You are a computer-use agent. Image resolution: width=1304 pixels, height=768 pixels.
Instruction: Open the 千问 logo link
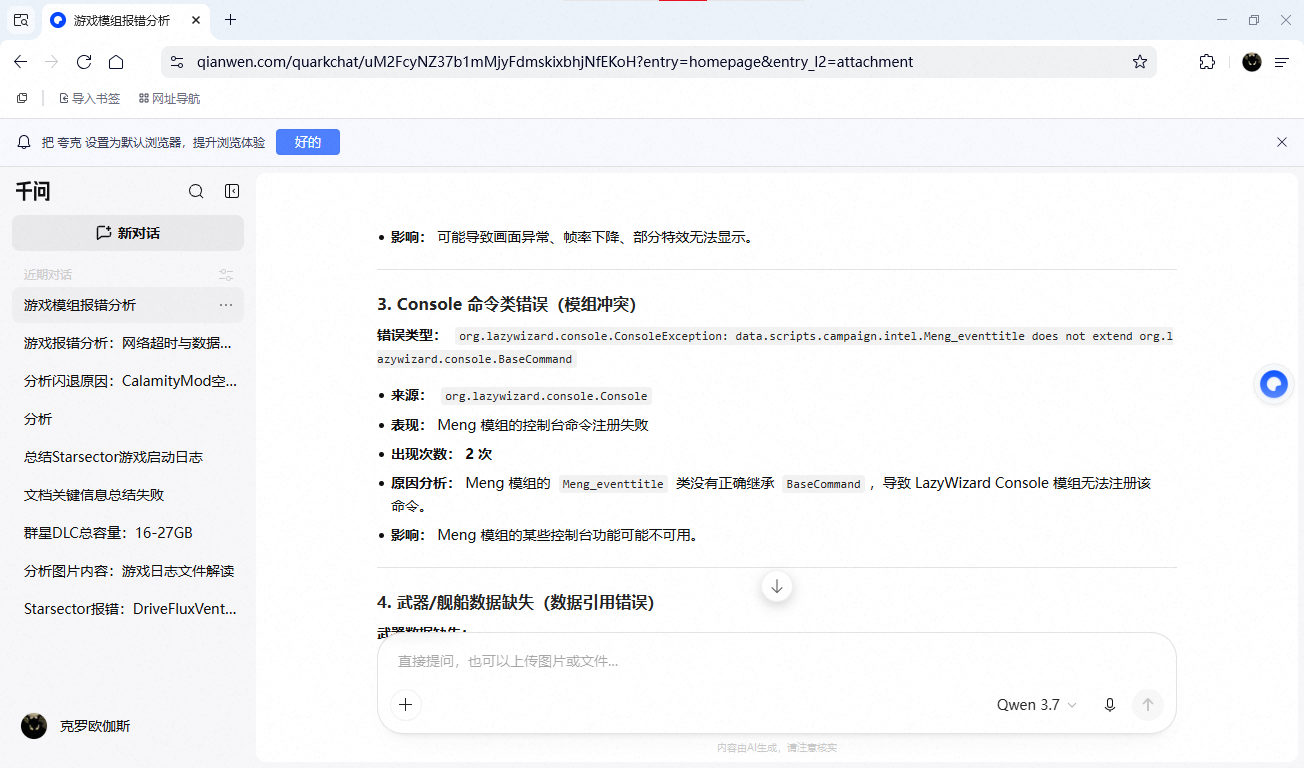(33, 191)
